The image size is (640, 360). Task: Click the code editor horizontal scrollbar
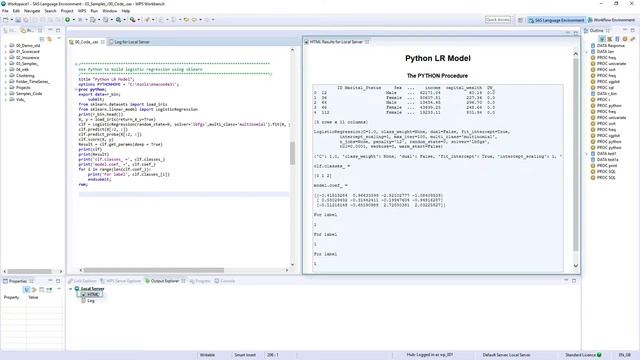(x=153, y=270)
